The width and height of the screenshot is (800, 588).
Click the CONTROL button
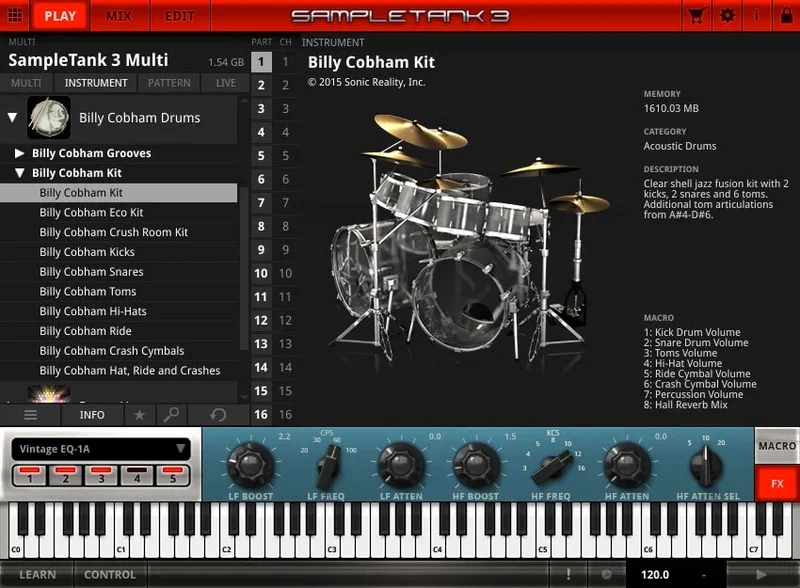(x=110, y=574)
